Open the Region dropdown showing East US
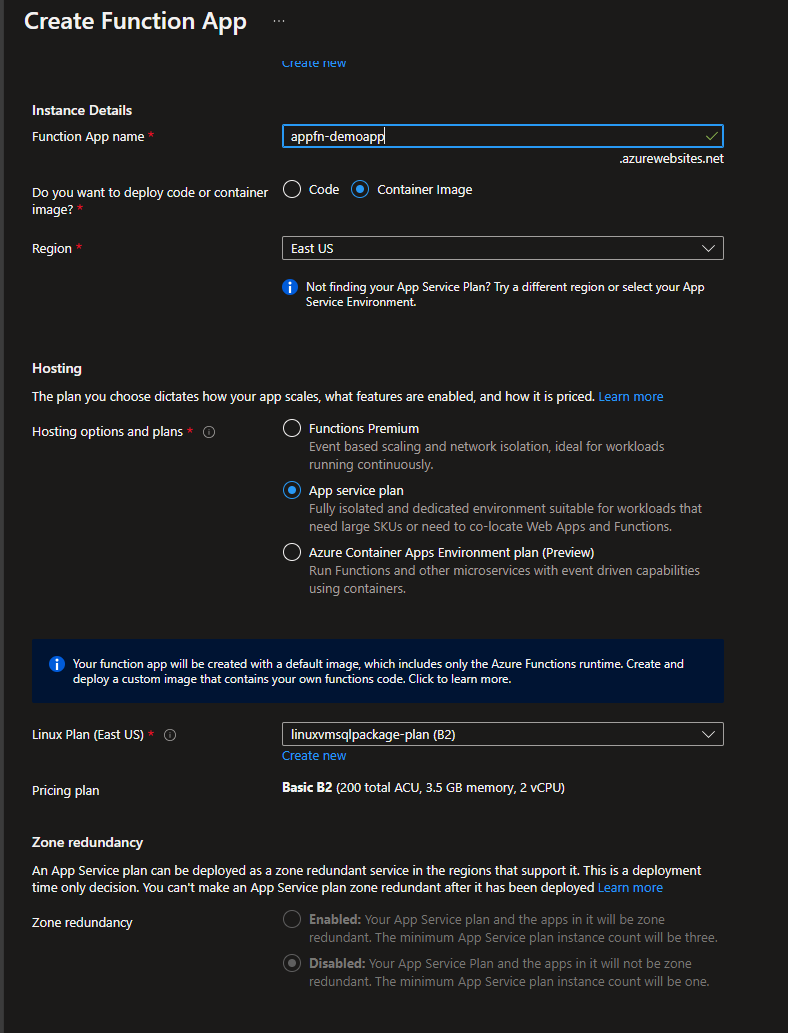The width and height of the screenshot is (788, 1033). pyautogui.click(x=503, y=248)
